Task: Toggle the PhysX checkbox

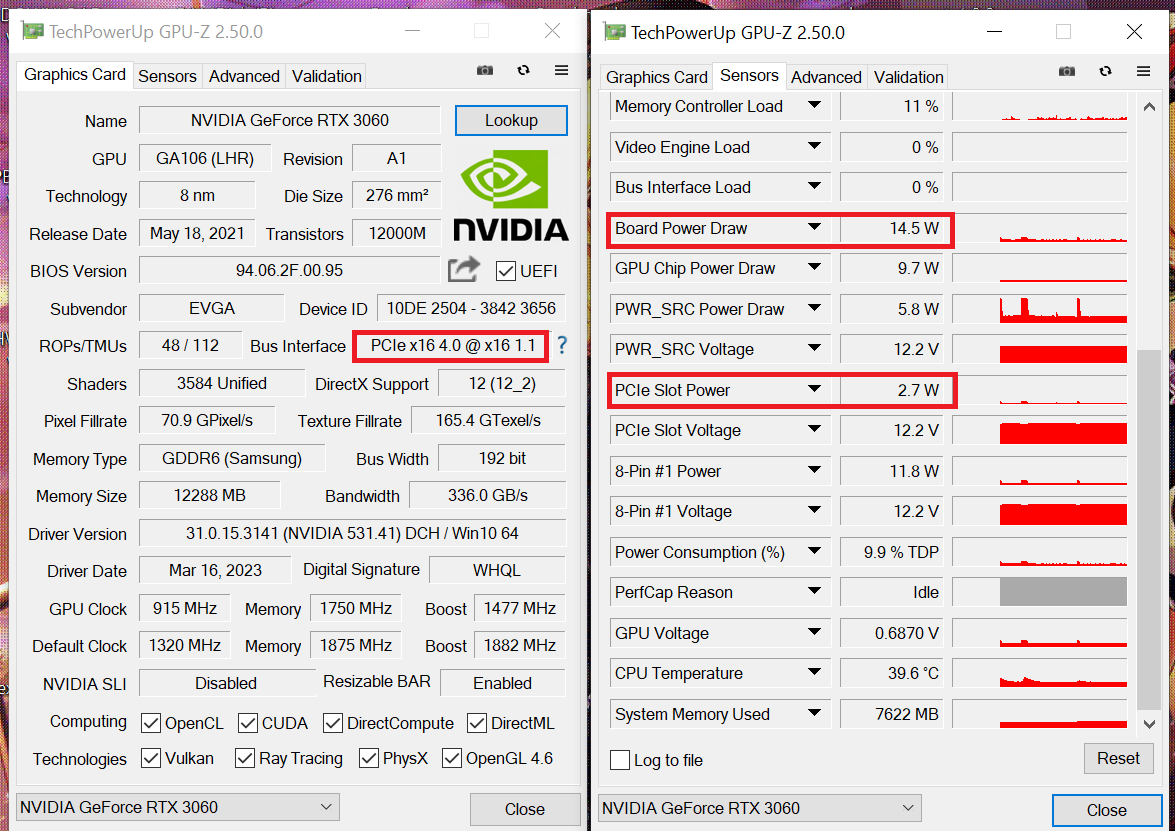Action: tap(368, 758)
